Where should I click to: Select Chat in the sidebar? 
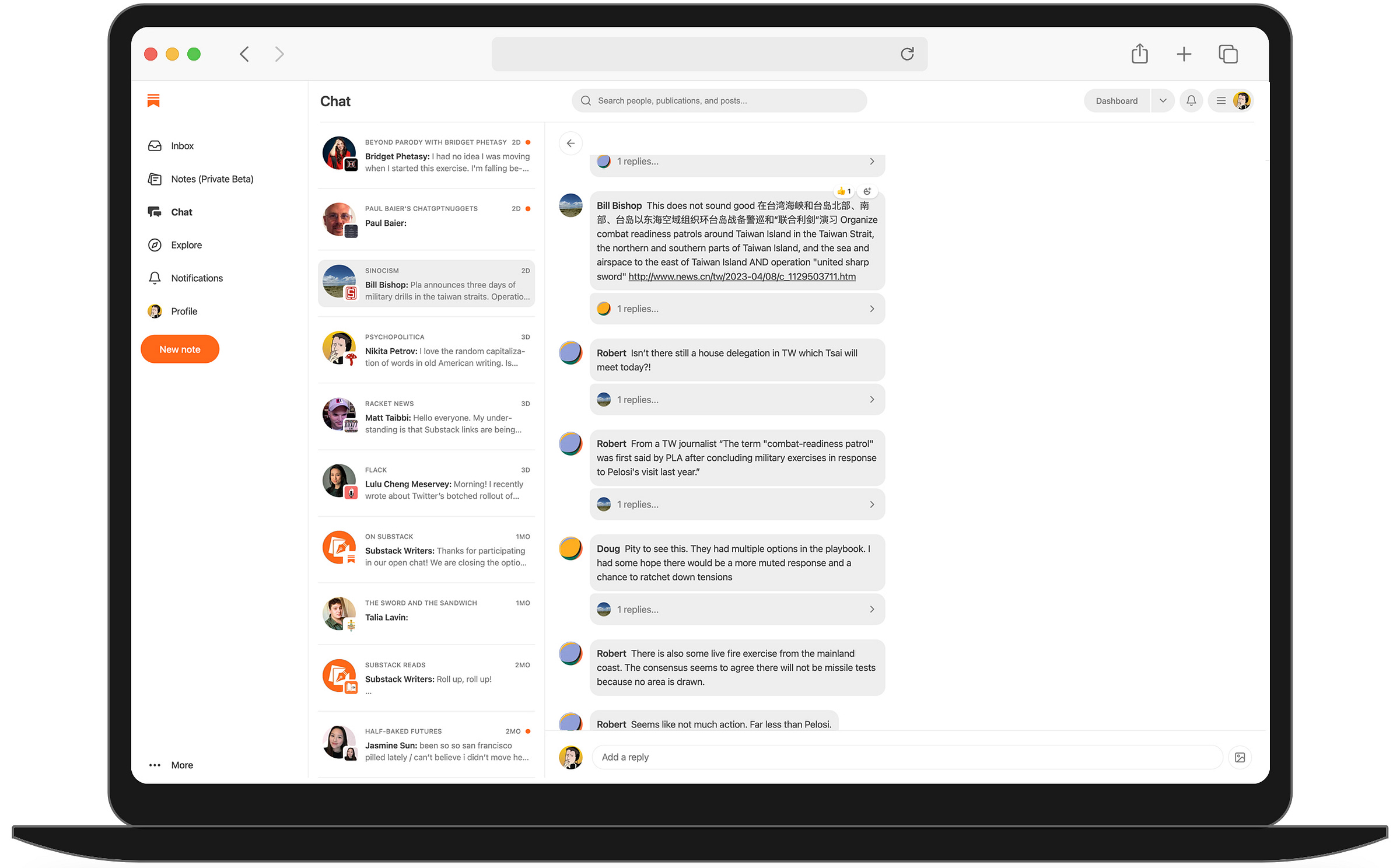coord(170,212)
